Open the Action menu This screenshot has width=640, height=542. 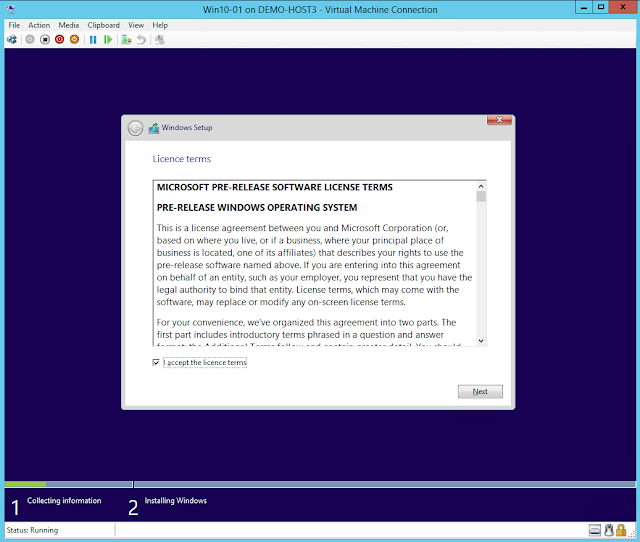pos(39,25)
